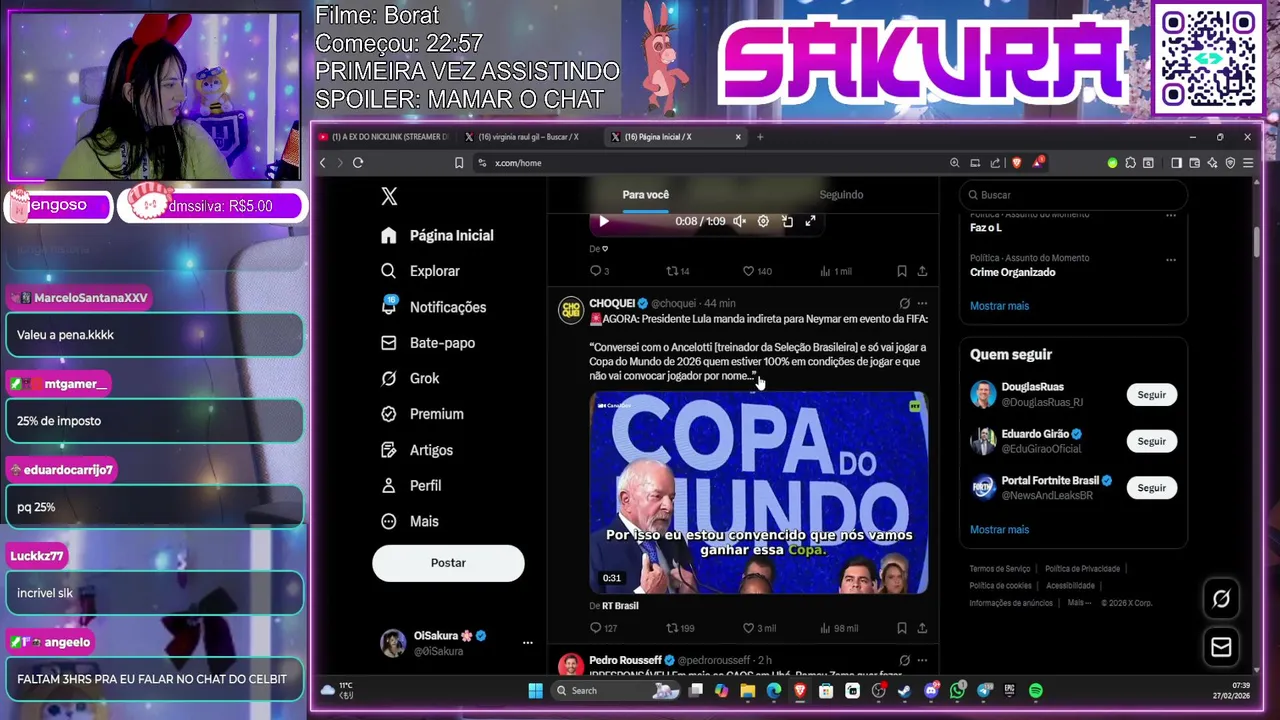Repost the CHOQUEI post with 199 reposts
1280x720 pixels.
pyautogui.click(x=680, y=628)
